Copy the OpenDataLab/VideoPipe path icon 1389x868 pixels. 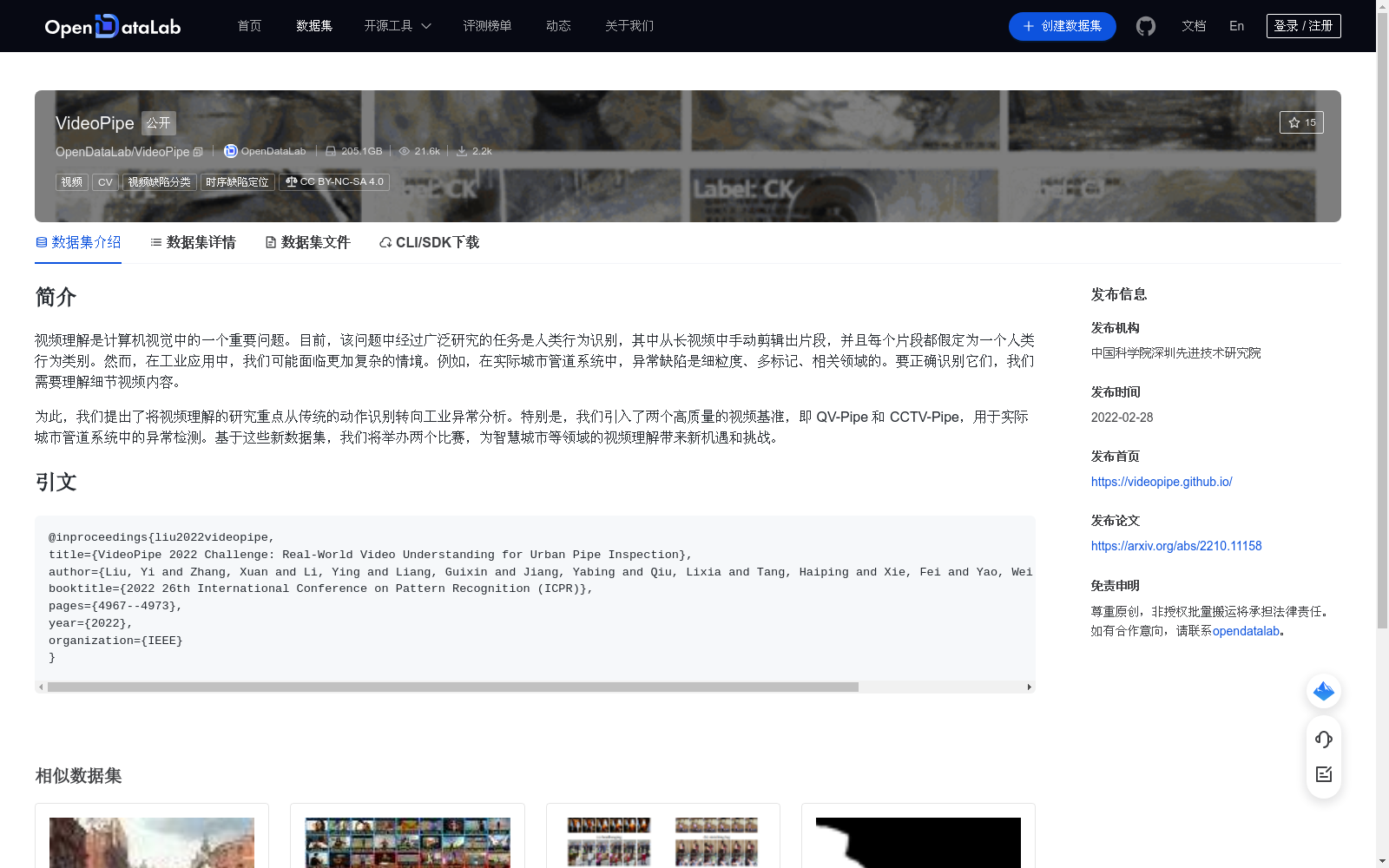coord(198,152)
